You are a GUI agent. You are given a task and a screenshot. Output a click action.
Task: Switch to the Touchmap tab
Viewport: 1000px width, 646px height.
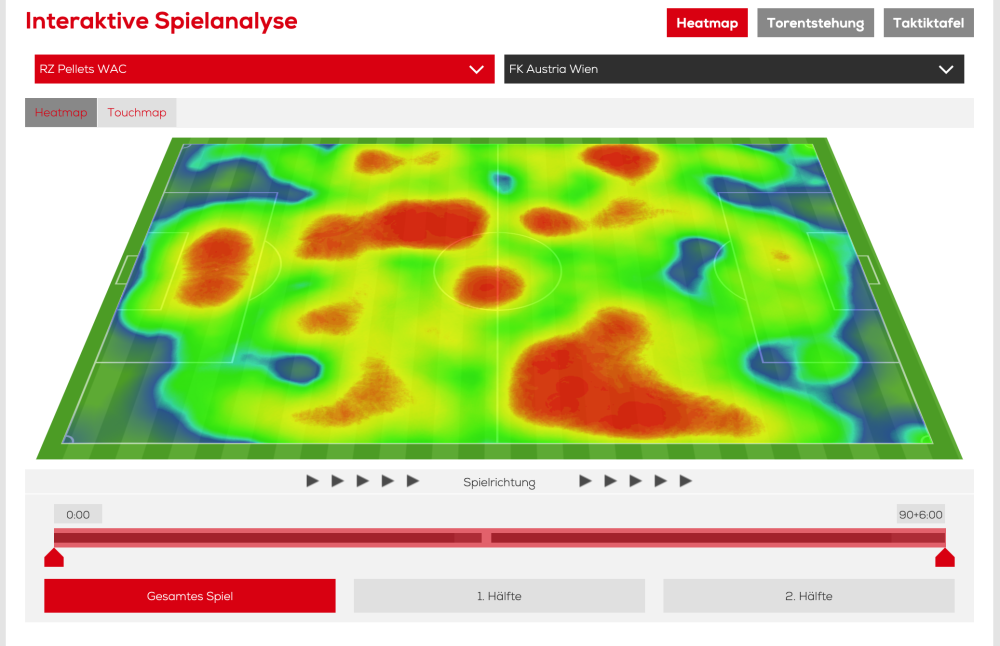point(137,113)
